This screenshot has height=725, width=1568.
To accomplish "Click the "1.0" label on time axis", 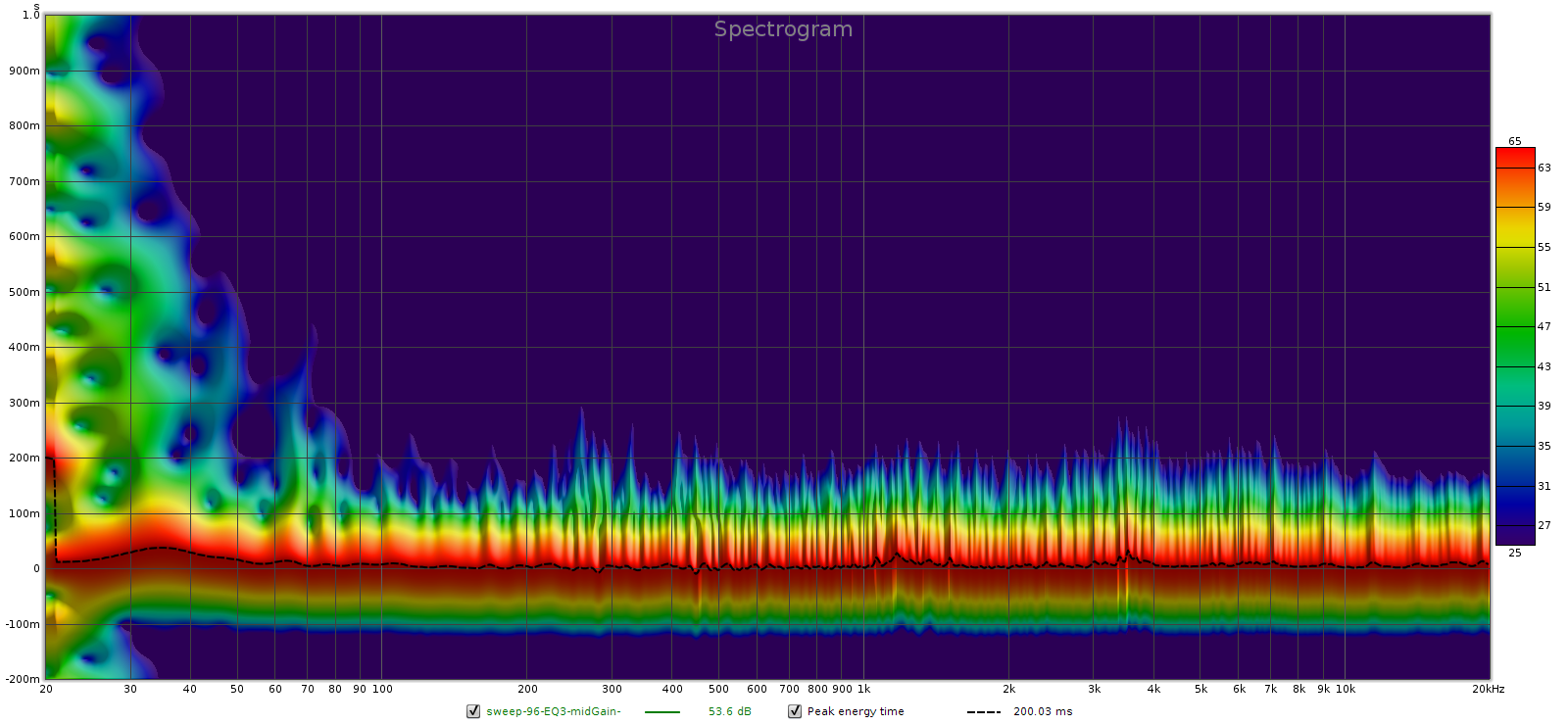I will coord(31,15).
